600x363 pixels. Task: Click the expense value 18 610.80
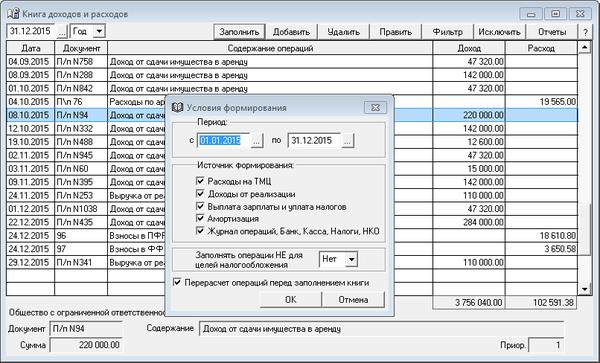pyautogui.click(x=558, y=236)
